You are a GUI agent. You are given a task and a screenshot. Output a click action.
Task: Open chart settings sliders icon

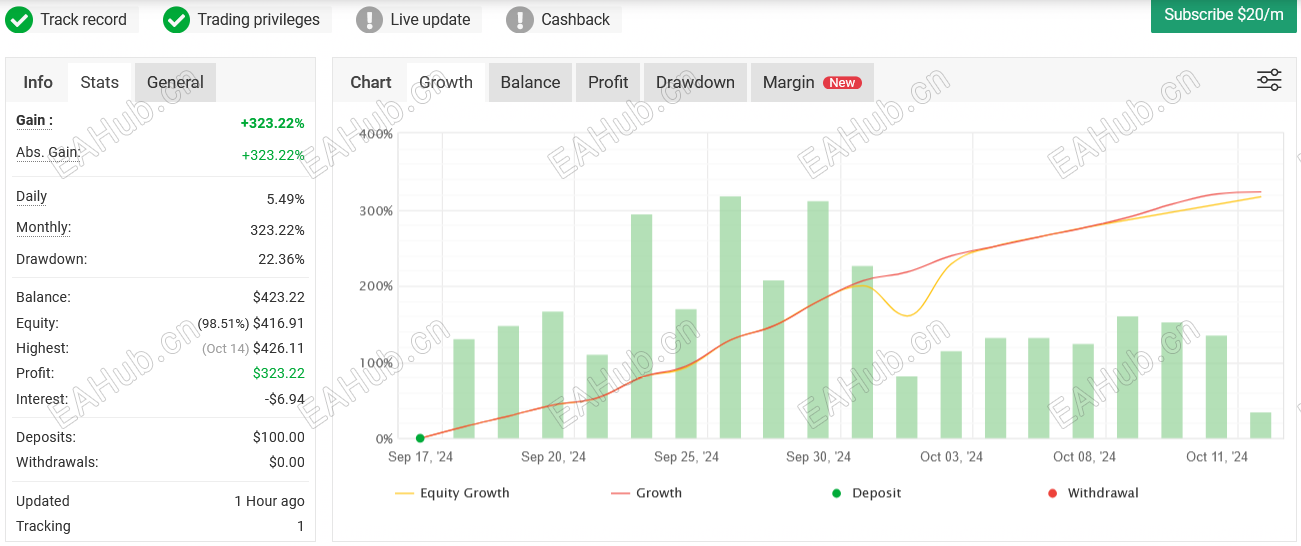coord(1269,81)
